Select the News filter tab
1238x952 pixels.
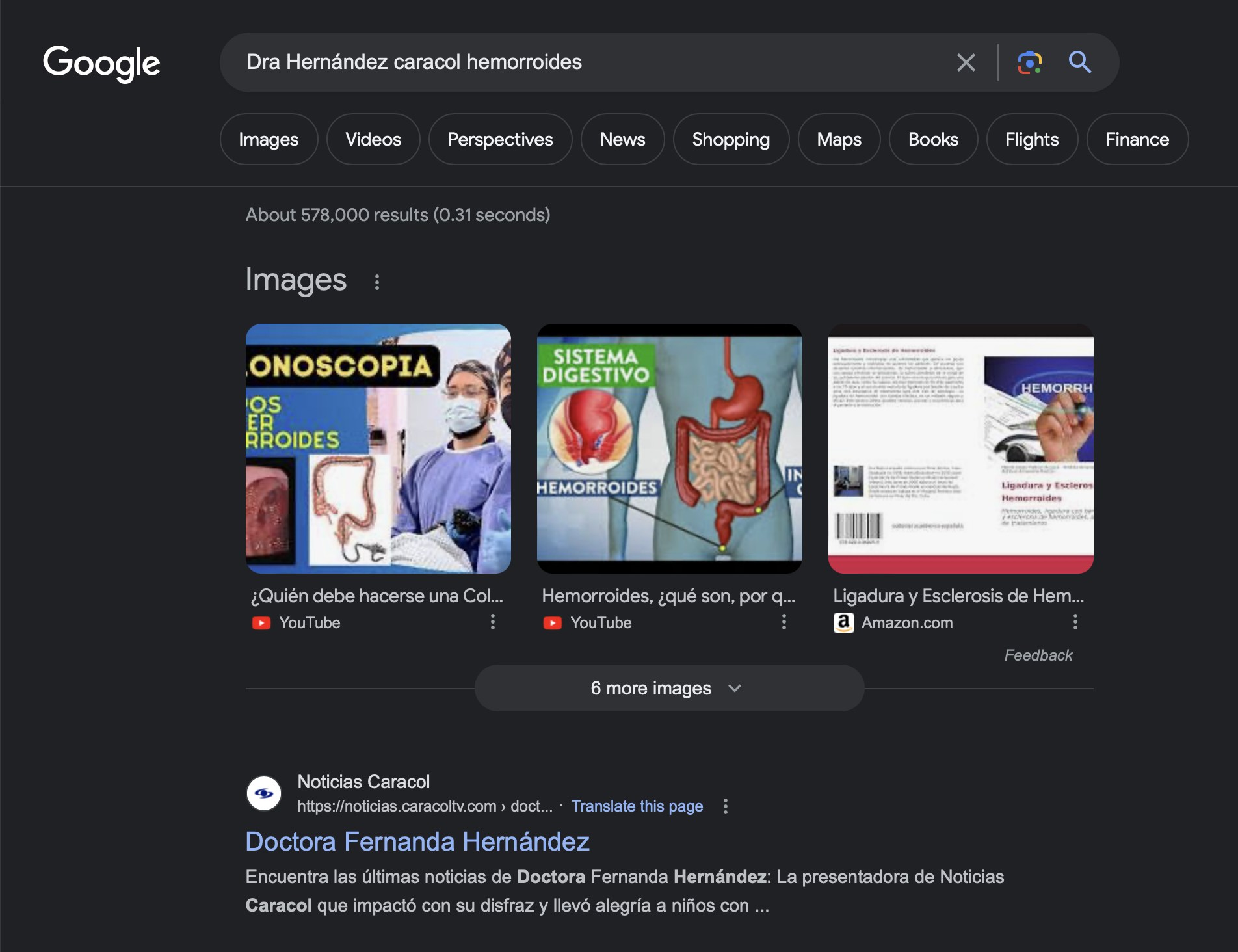click(x=622, y=139)
